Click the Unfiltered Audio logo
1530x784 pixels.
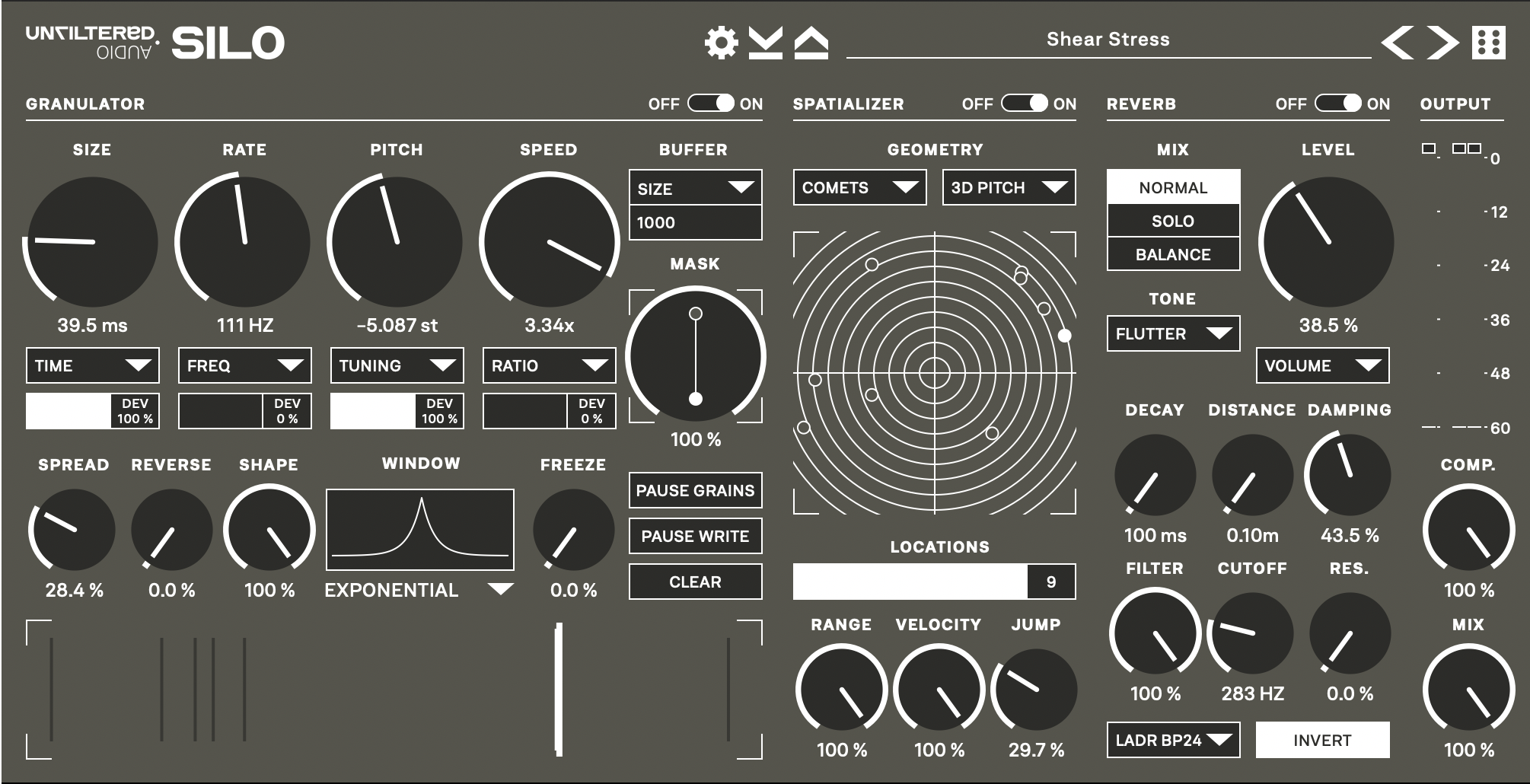click(92, 43)
